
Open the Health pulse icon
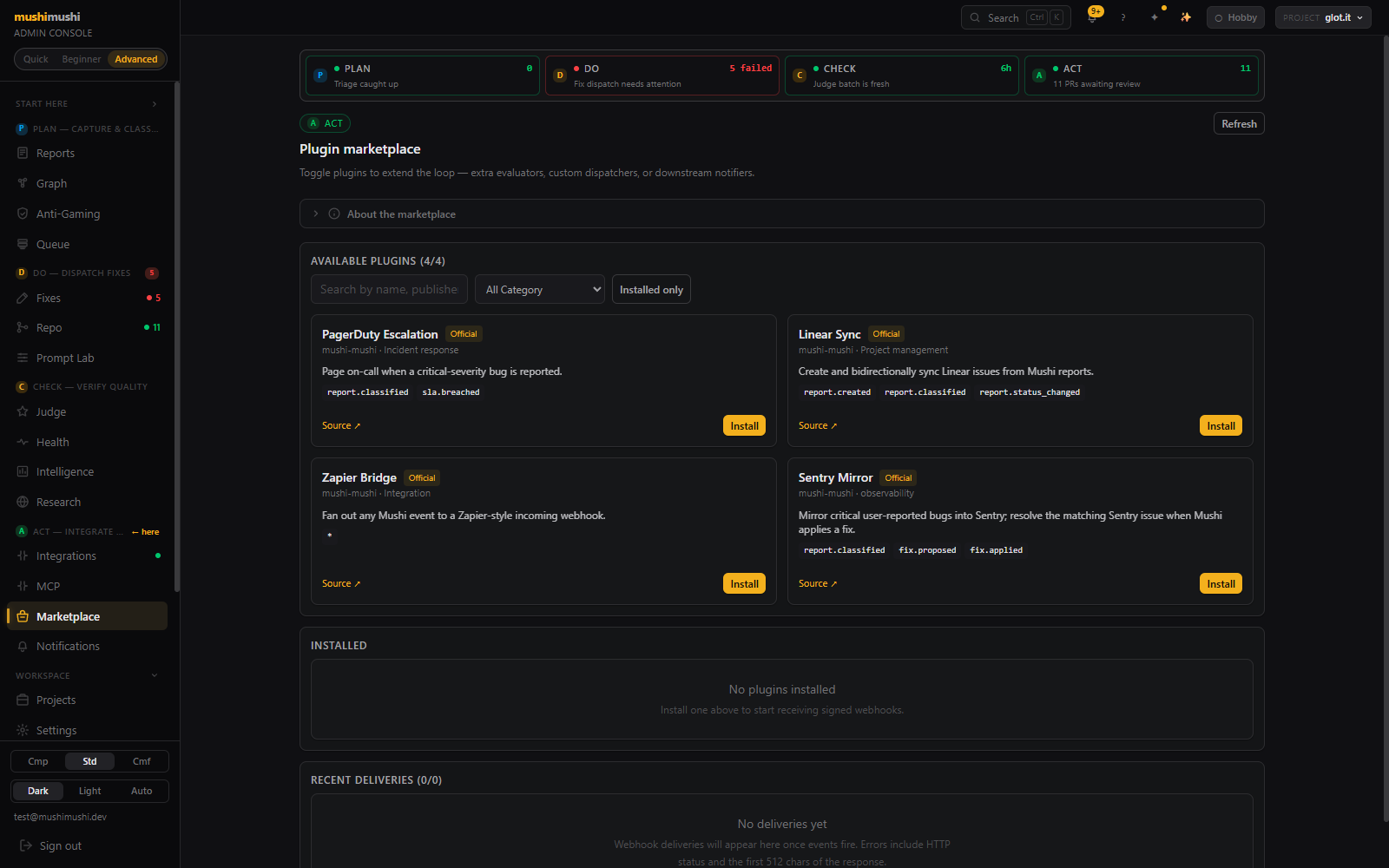(23, 442)
